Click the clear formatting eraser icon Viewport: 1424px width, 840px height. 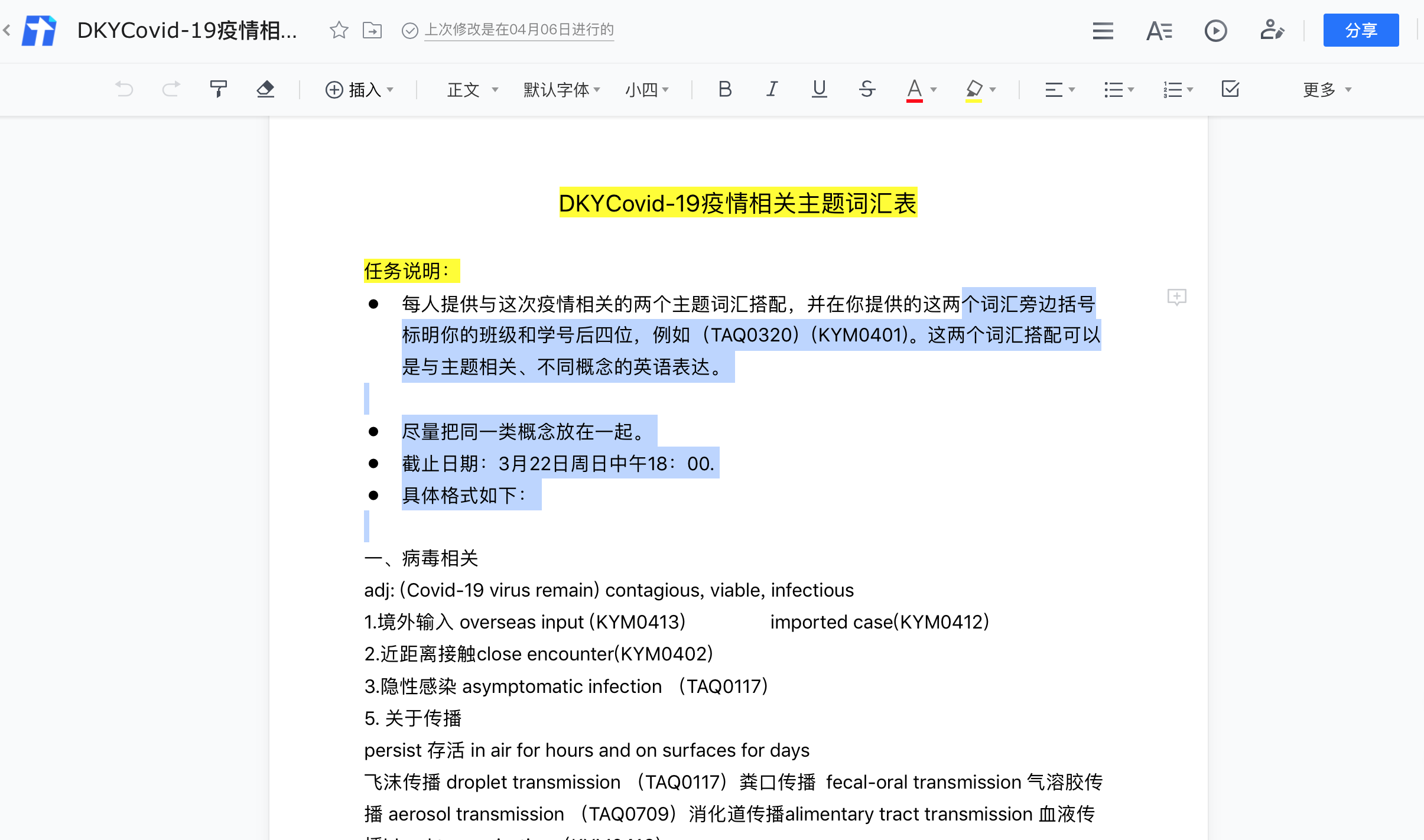click(x=265, y=89)
